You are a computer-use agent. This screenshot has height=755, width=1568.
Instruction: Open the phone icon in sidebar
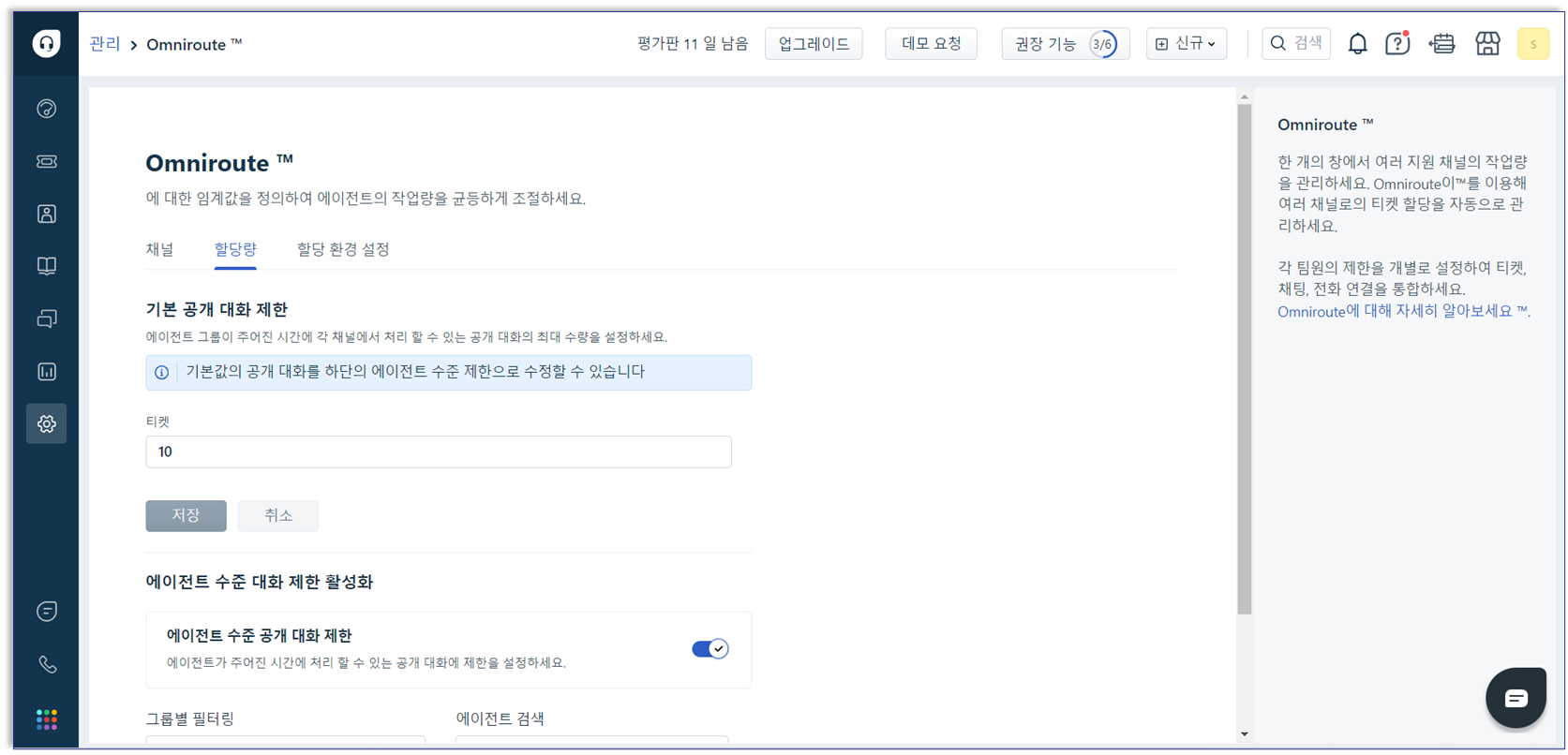coord(46,664)
